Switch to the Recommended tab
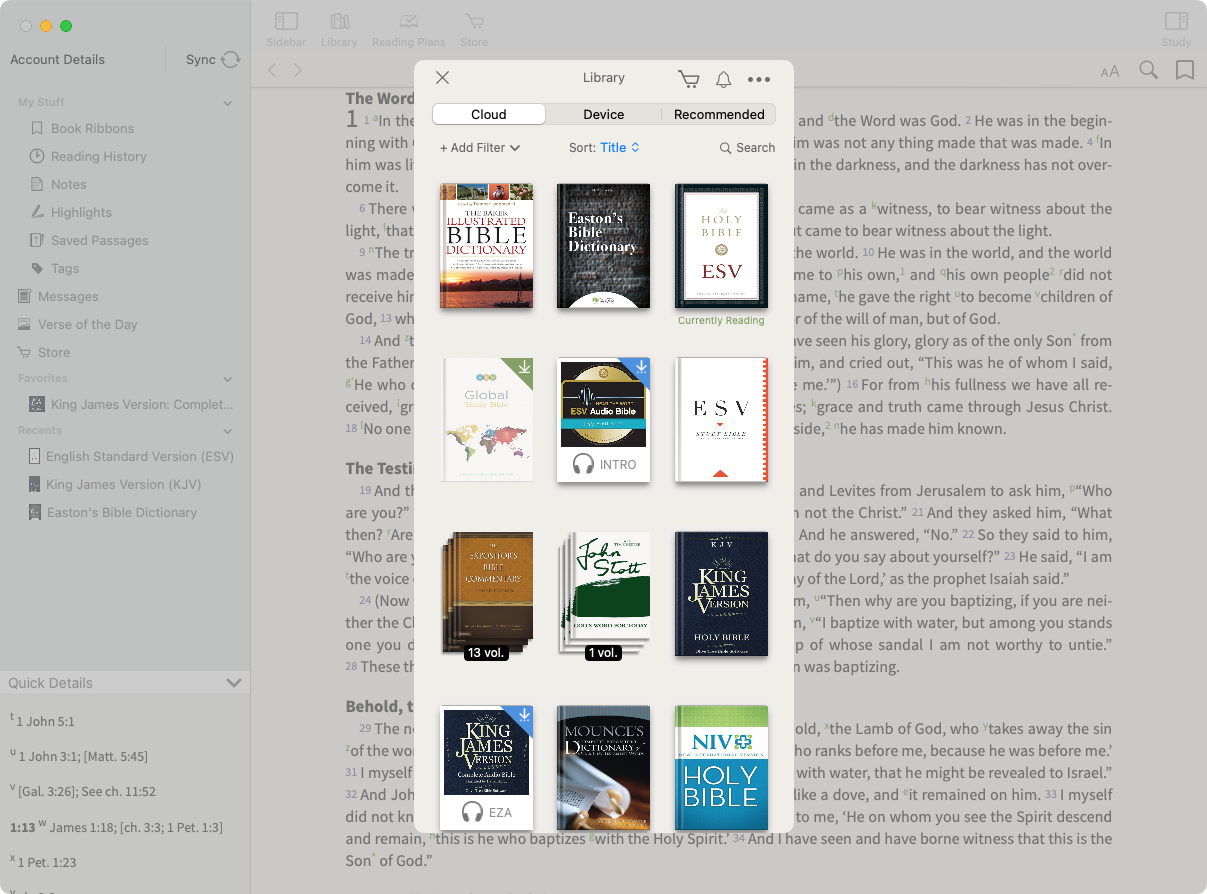 (x=719, y=114)
